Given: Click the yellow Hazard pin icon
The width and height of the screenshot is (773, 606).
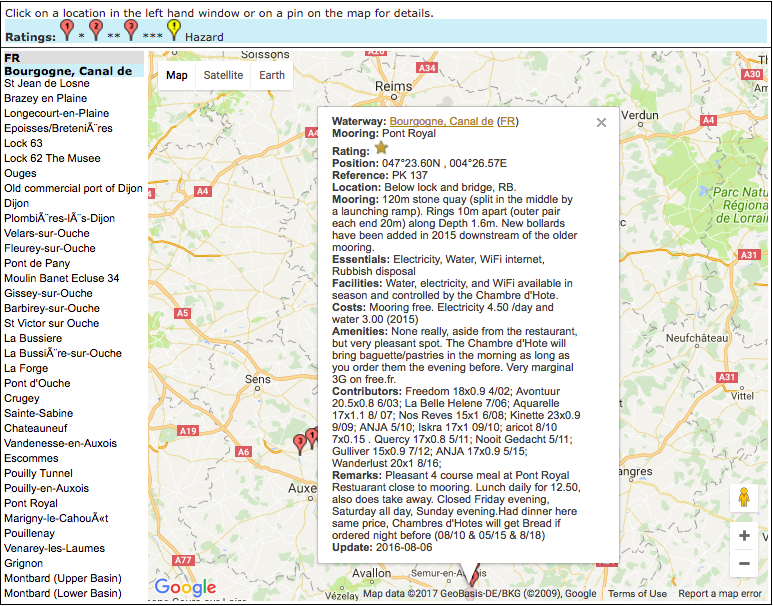Looking at the screenshot, I should (173, 29).
